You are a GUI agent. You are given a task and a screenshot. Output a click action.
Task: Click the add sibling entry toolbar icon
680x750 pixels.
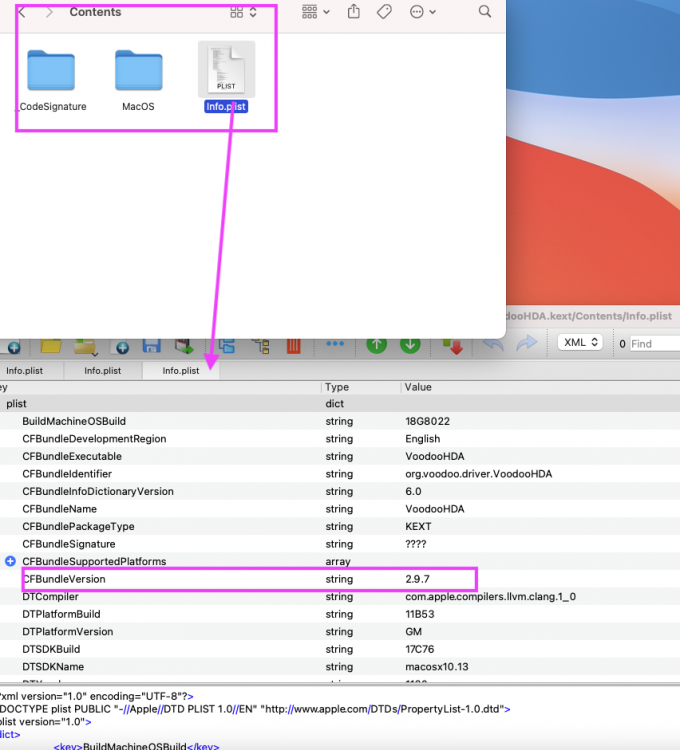227,346
